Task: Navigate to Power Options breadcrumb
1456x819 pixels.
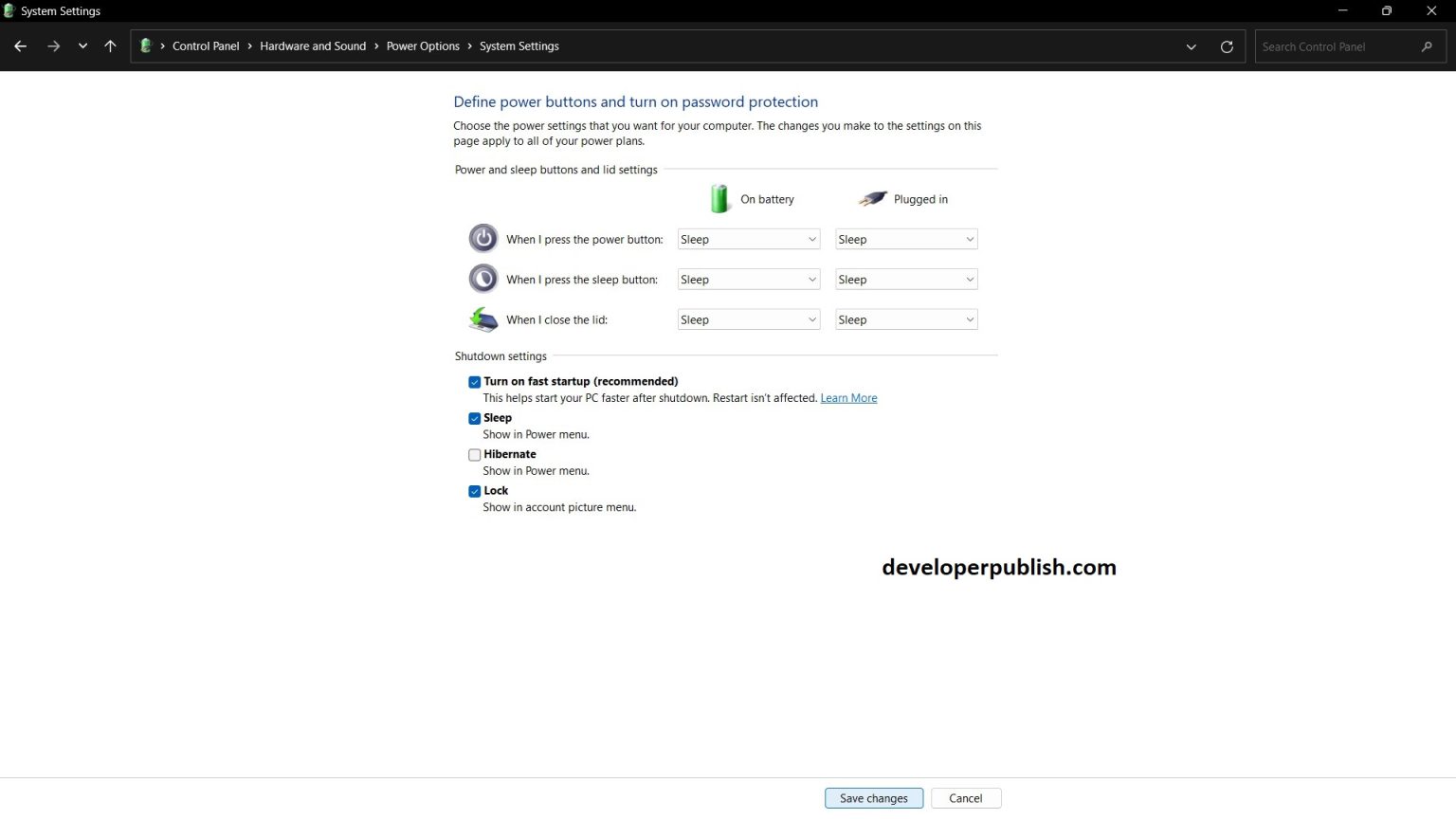Action: point(423,45)
